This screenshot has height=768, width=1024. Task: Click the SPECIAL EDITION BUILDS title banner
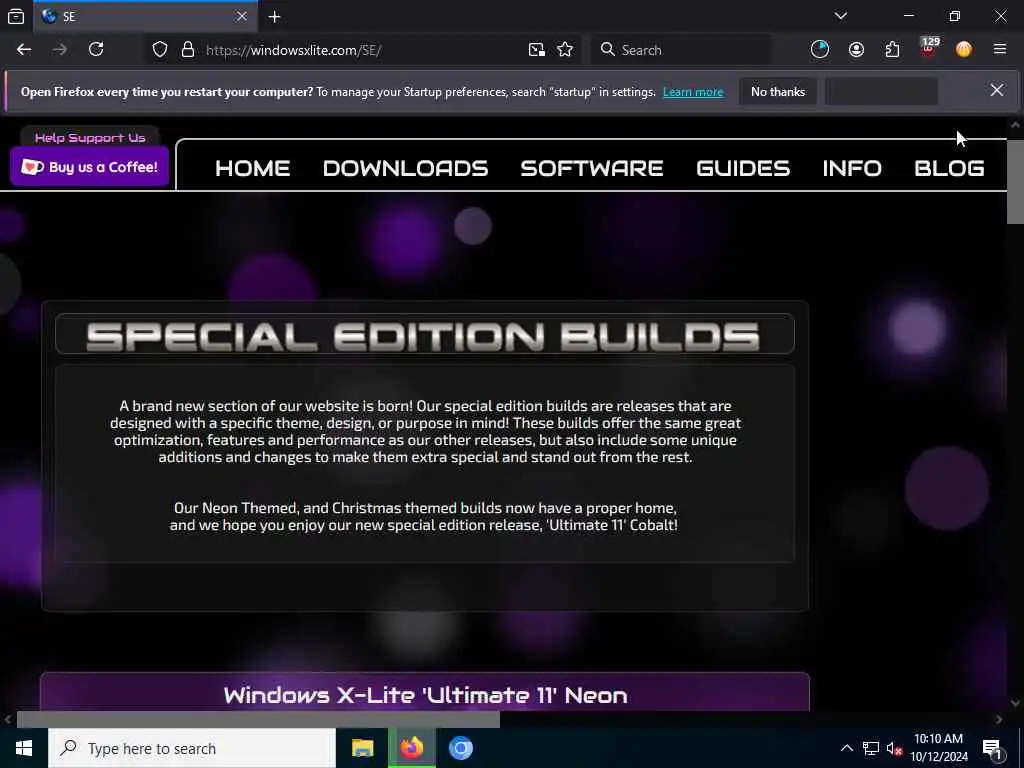[424, 334]
